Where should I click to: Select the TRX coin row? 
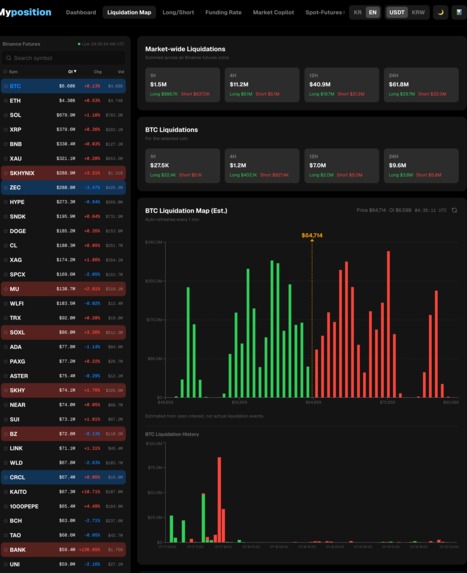(63, 318)
